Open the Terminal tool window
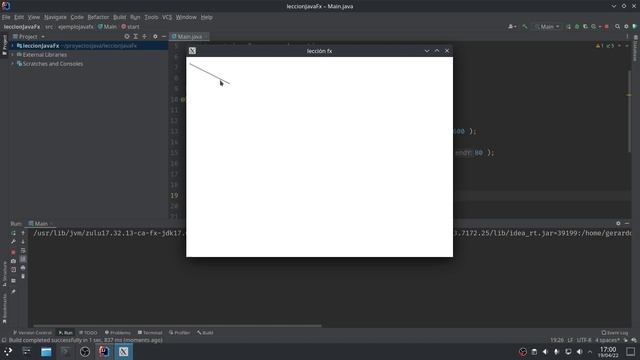640x360 pixels. click(150, 333)
